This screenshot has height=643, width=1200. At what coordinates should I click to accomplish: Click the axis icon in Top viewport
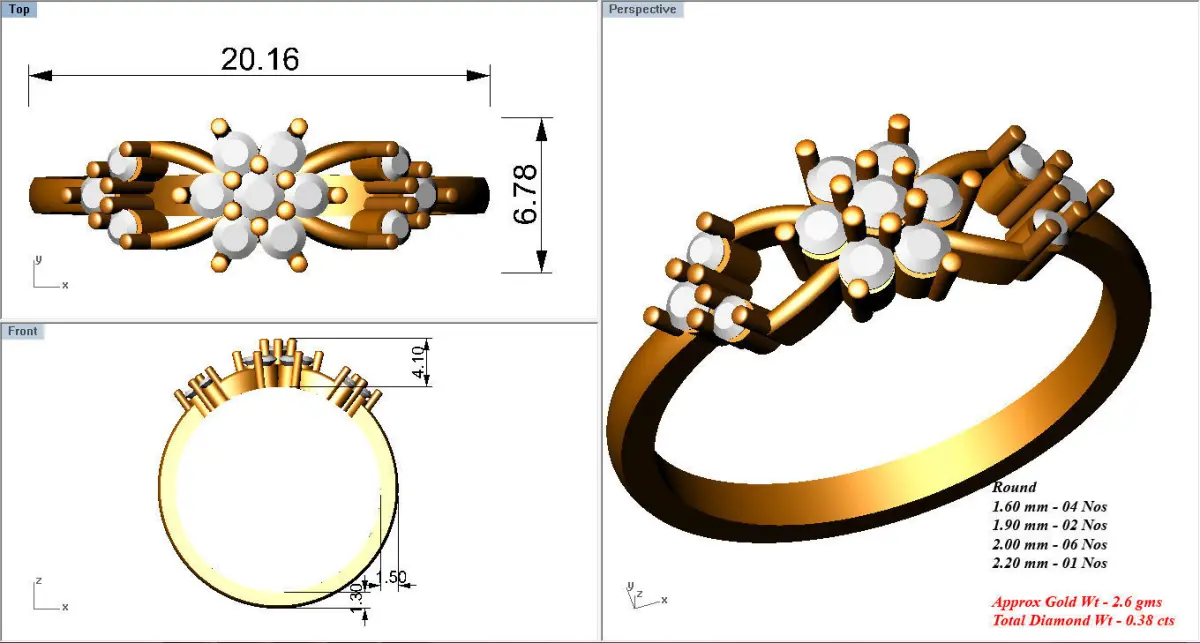click(50, 272)
